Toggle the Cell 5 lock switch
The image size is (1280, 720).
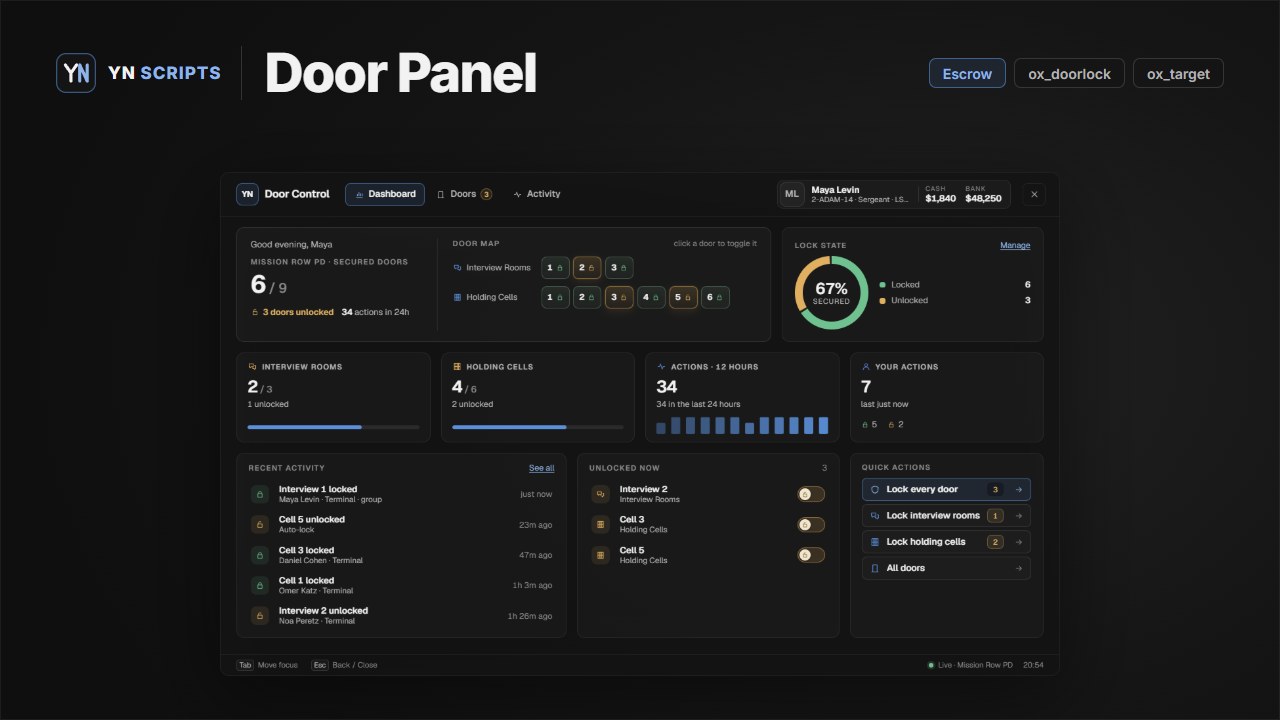(x=811, y=555)
